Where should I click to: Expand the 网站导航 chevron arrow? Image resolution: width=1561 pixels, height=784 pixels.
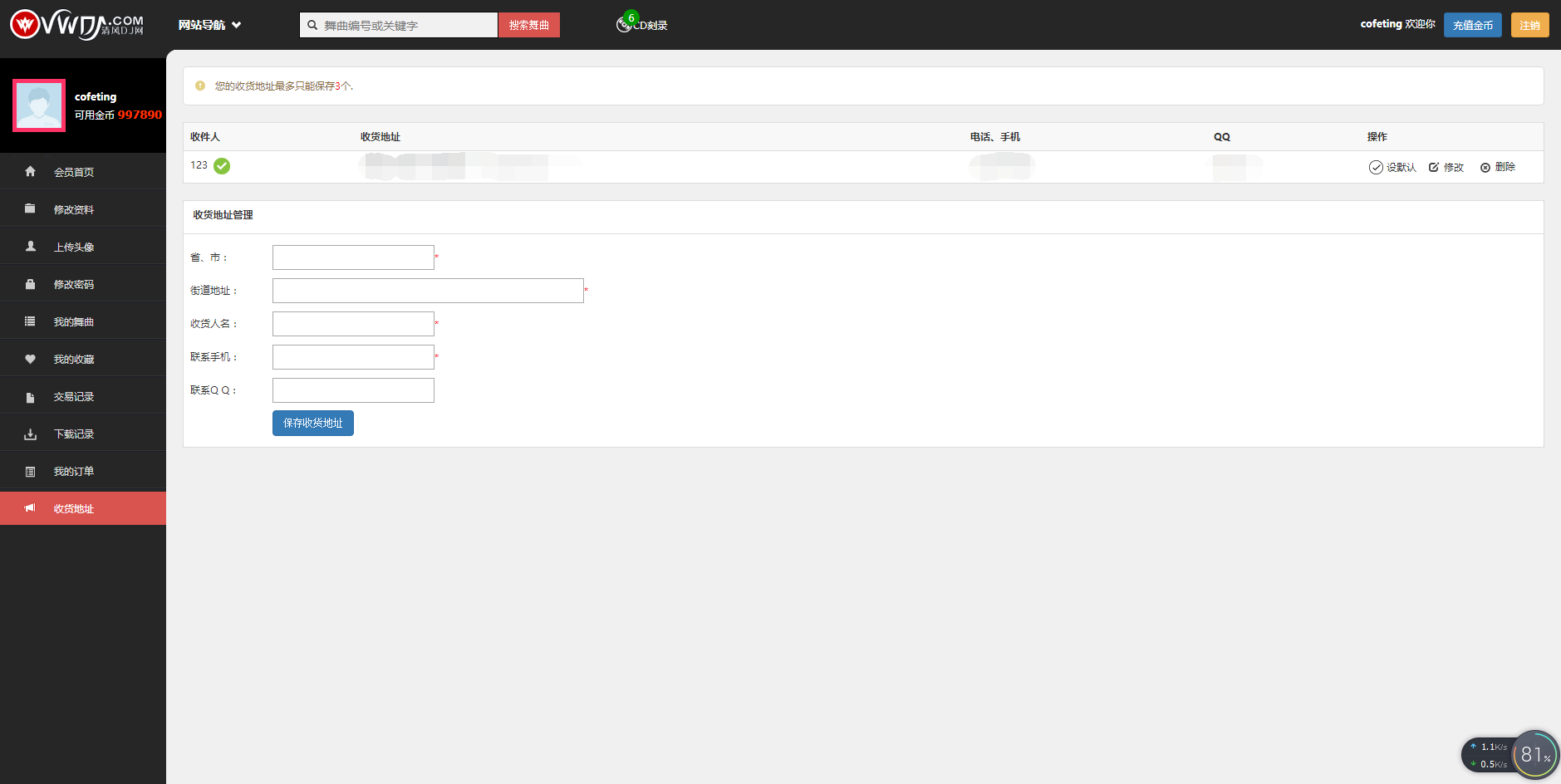(237, 25)
